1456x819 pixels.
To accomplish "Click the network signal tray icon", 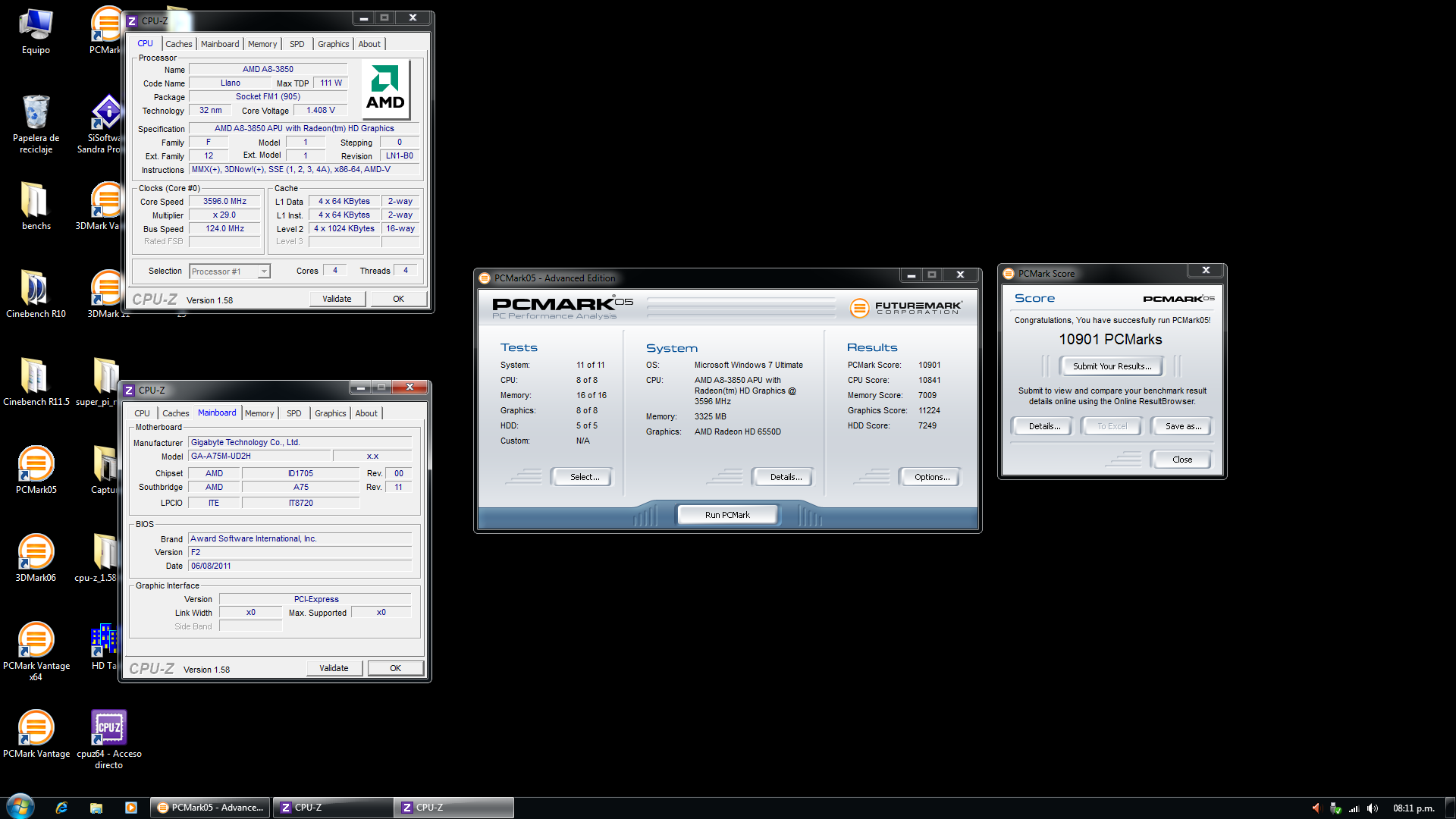I will tap(1354, 808).
